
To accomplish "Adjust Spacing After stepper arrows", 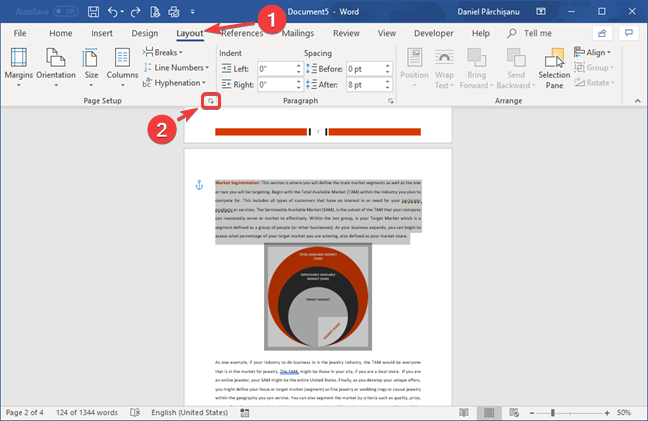I will (387, 85).
